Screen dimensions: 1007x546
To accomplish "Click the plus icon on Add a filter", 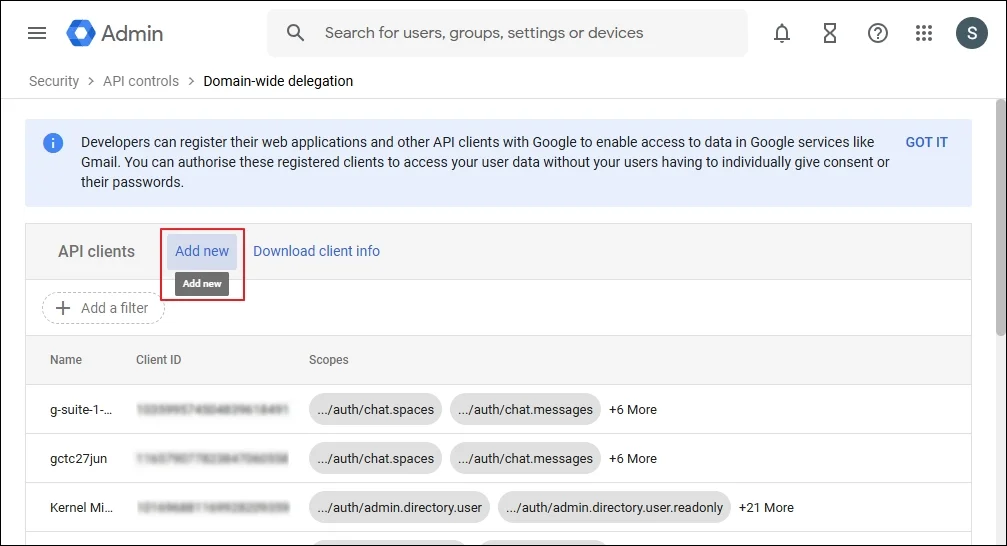I will pos(63,308).
